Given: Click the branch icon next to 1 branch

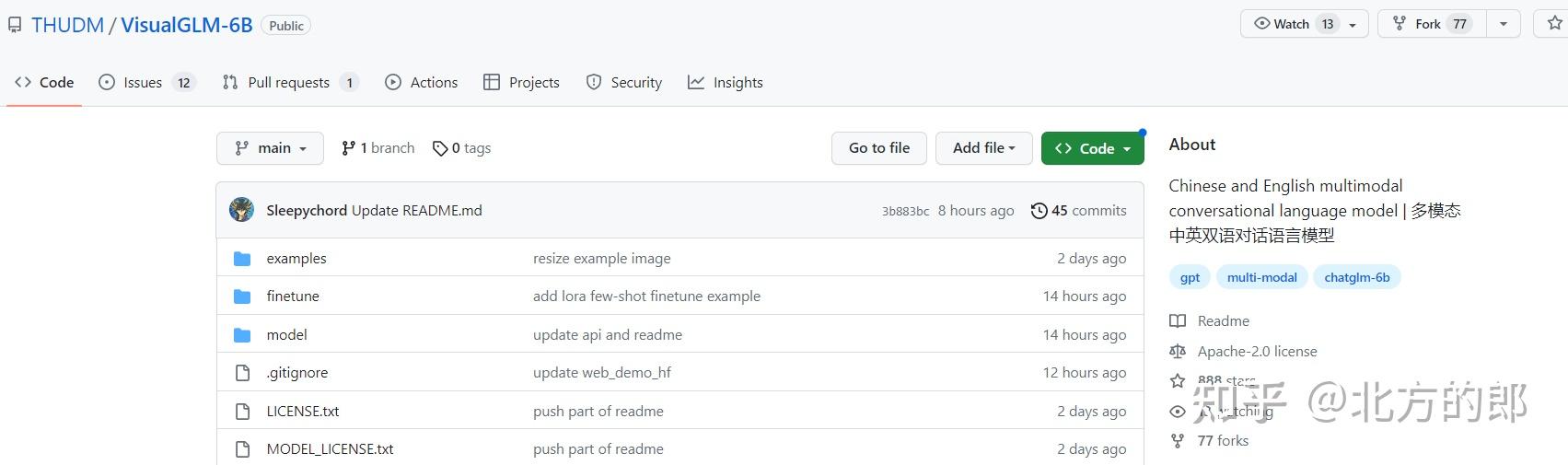Looking at the screenshot, I should (348, 148).
